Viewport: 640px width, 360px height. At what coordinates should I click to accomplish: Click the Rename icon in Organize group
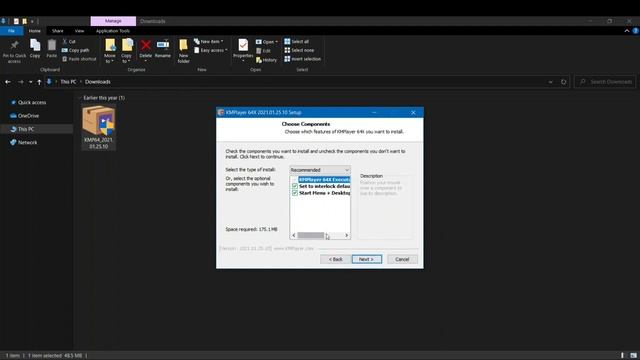(162, 49)
